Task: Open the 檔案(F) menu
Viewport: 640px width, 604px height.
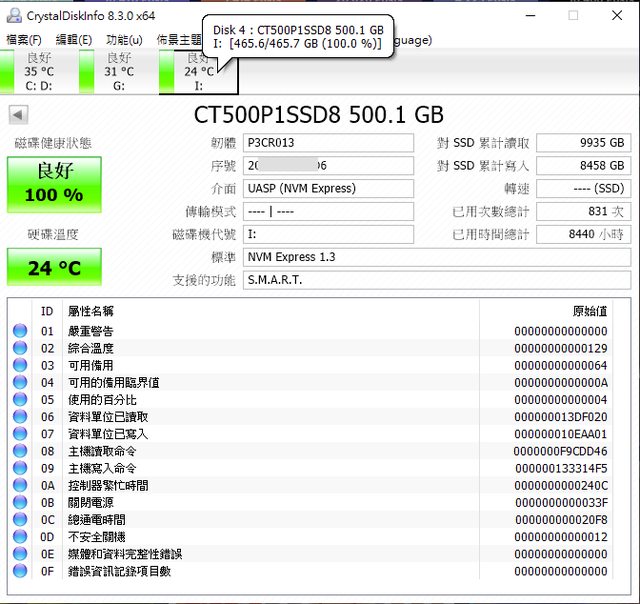Action: click(x=24, y=40)
